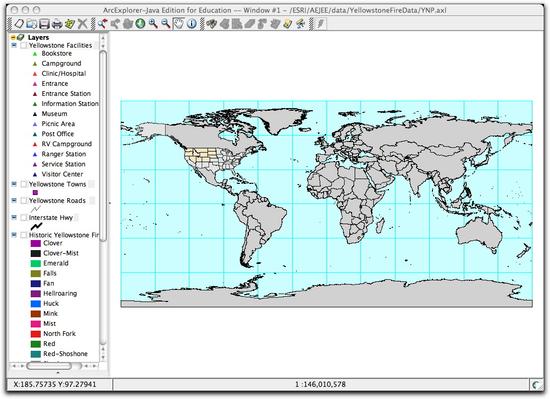
Task: Open project folder icon in toolbar
Action: pyautogui.click(x=32, y=24)
